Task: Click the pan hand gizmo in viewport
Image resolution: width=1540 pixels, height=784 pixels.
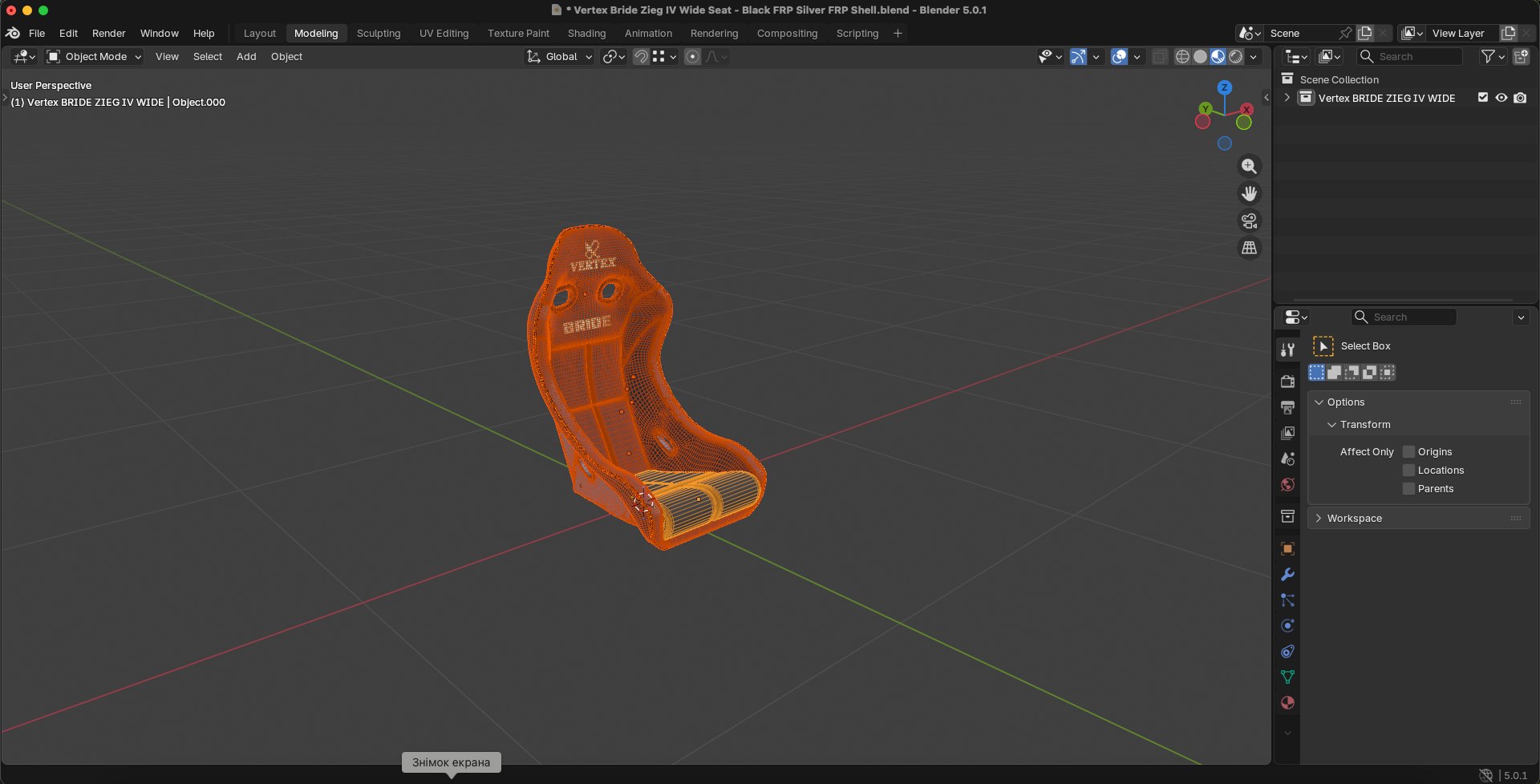Action: click(x=1249, y=193)
